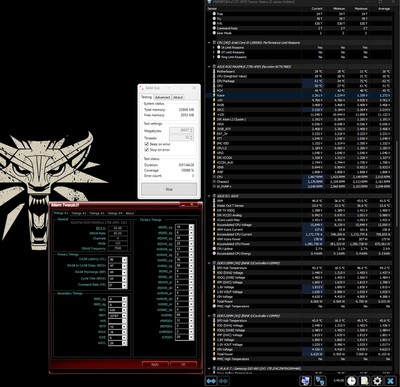
Task: Select the Testing tab in RAM Test
Action: tap(147, 97)
